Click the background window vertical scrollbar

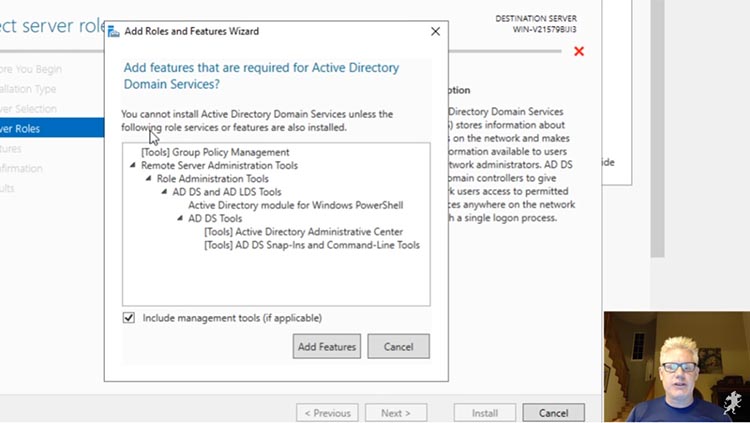(657, 128)
